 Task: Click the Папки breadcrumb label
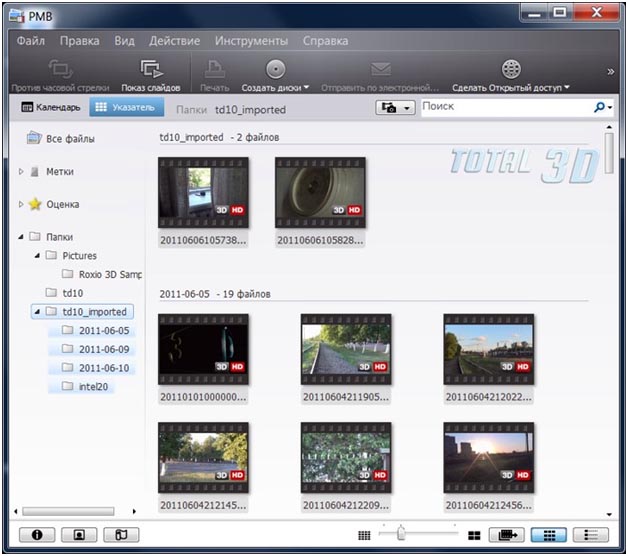pyautogui.click(x=191, y=109)
